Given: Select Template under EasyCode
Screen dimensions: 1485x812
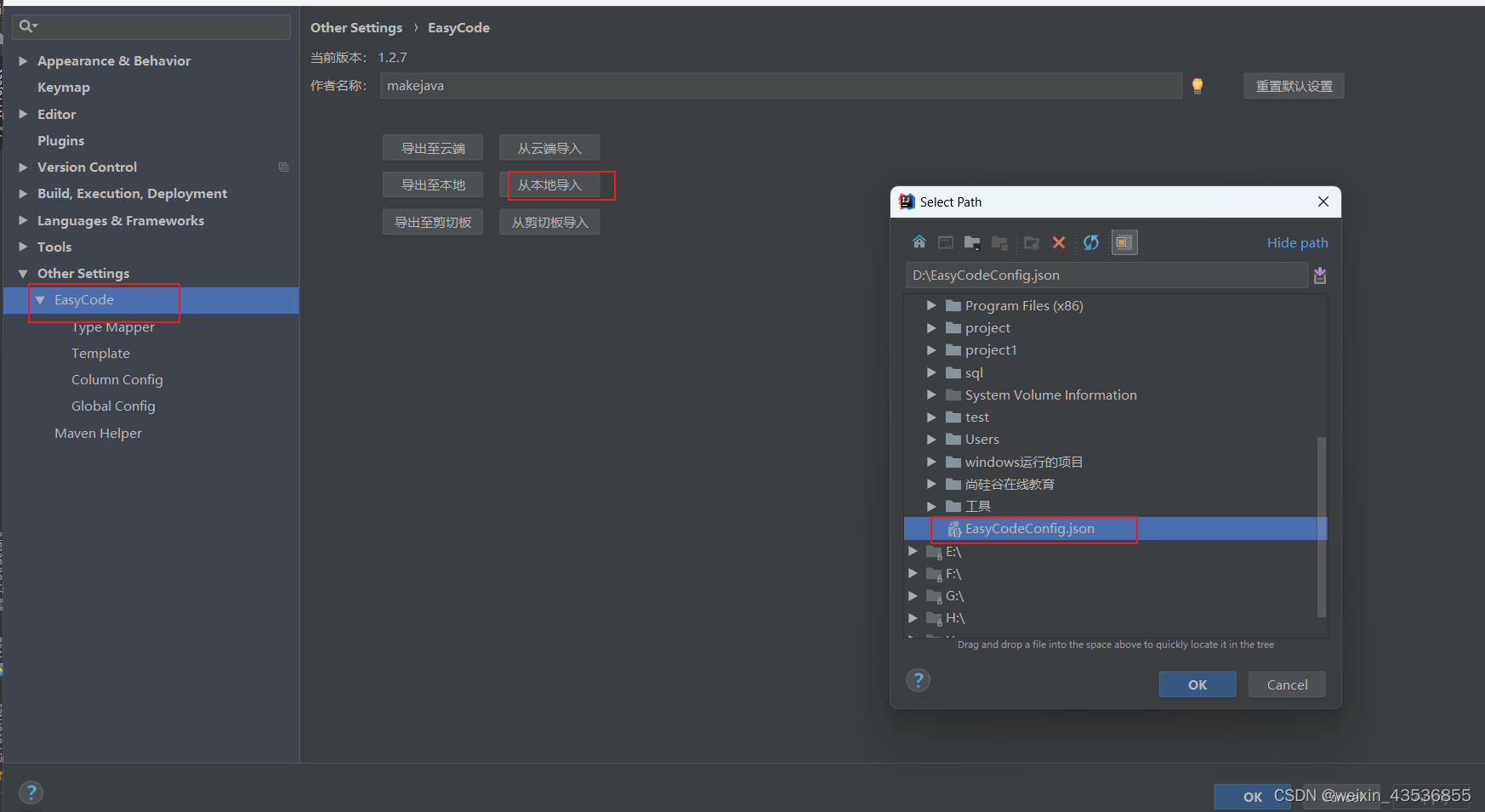Looking at the screenshot, I should tap(100, 354).
